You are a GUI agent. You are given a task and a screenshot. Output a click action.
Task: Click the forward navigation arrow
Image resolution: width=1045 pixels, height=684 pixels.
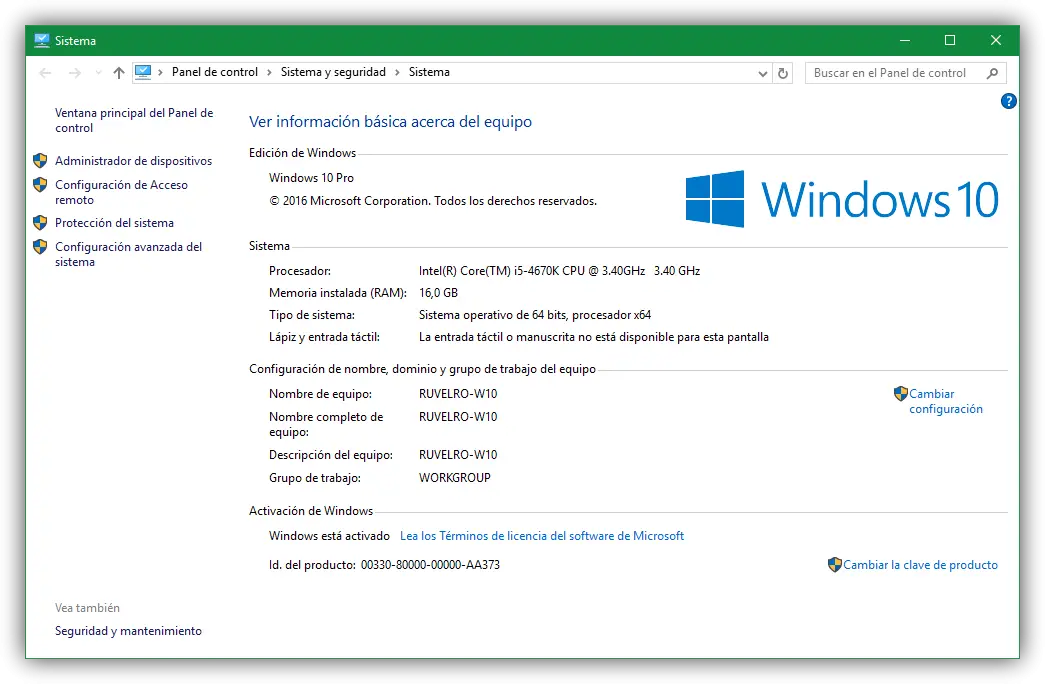click(75, 73)
